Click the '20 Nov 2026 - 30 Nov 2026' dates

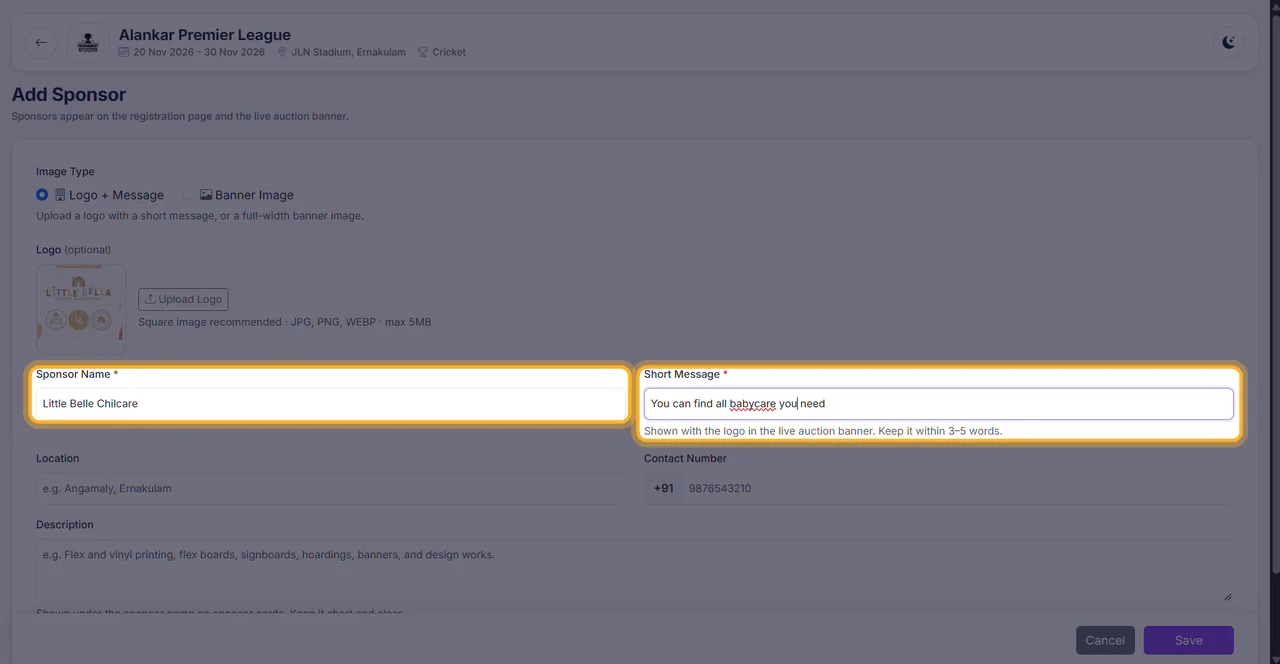point(199,52)
